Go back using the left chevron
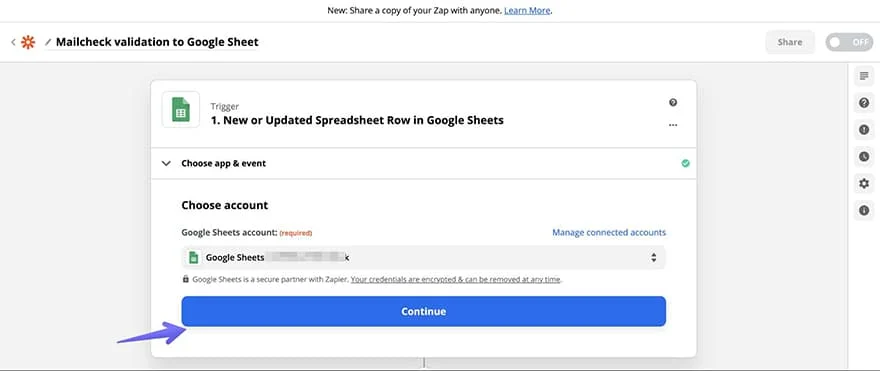 pyautogui.click(x=13, y=42)
